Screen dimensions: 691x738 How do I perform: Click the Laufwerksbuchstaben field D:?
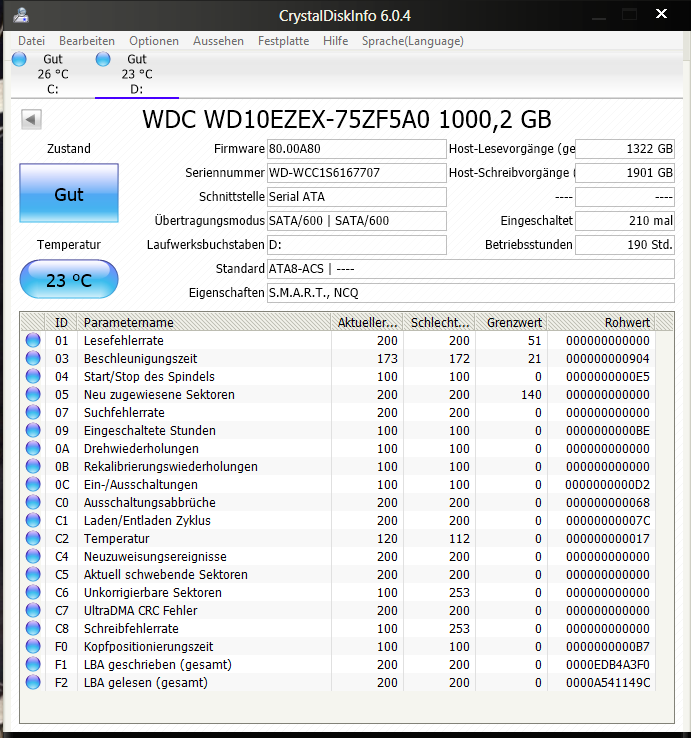(357, 245)
